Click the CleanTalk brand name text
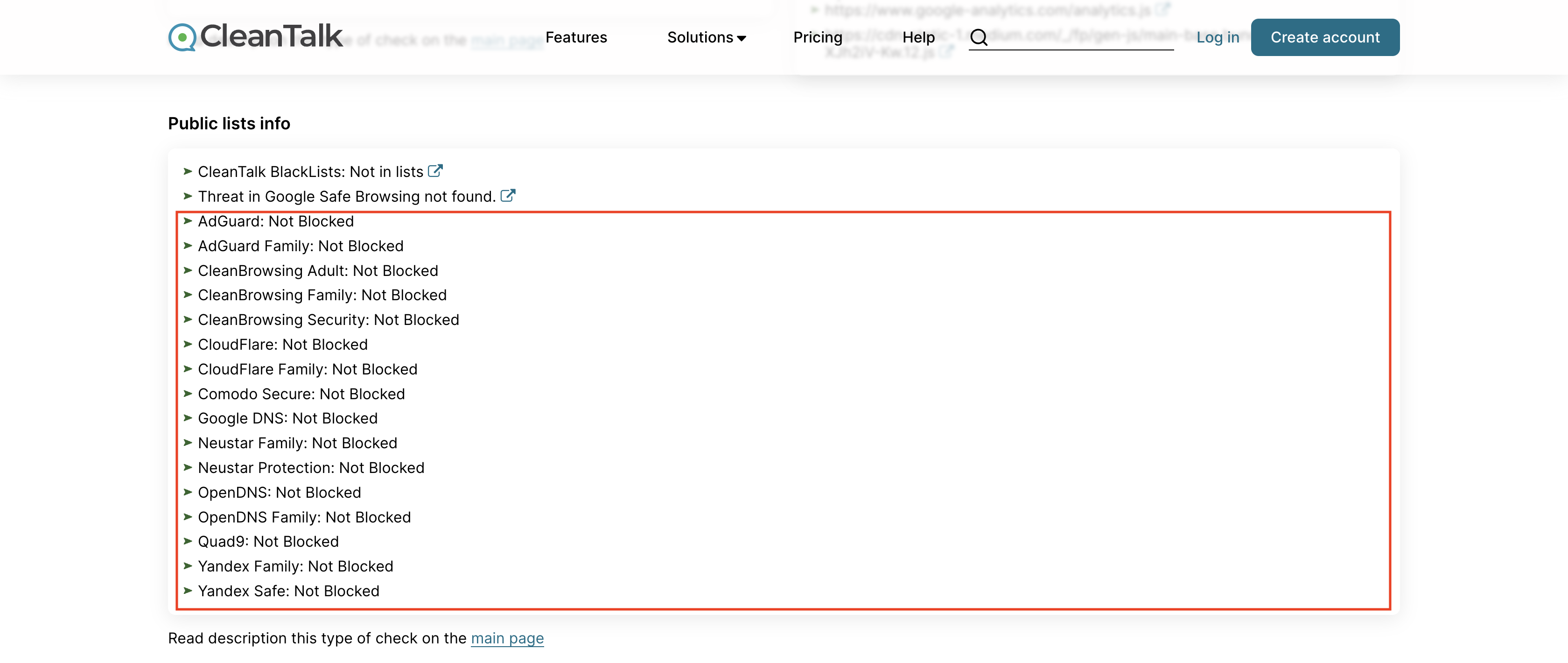This screenshot has width=1568, height=663. click(272, 36)
